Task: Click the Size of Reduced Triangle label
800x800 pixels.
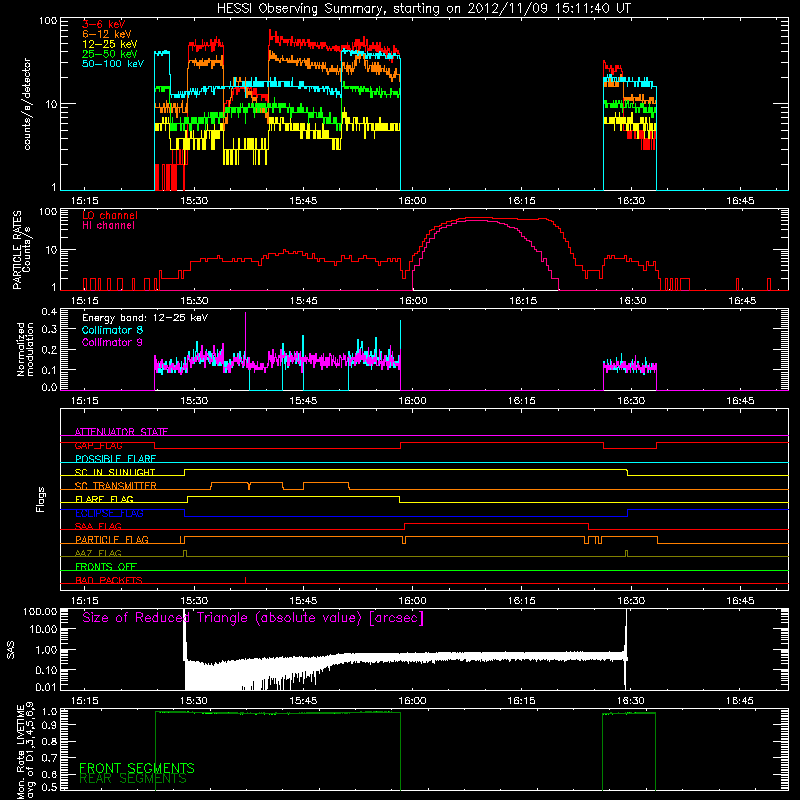Action: click(253, 618)
